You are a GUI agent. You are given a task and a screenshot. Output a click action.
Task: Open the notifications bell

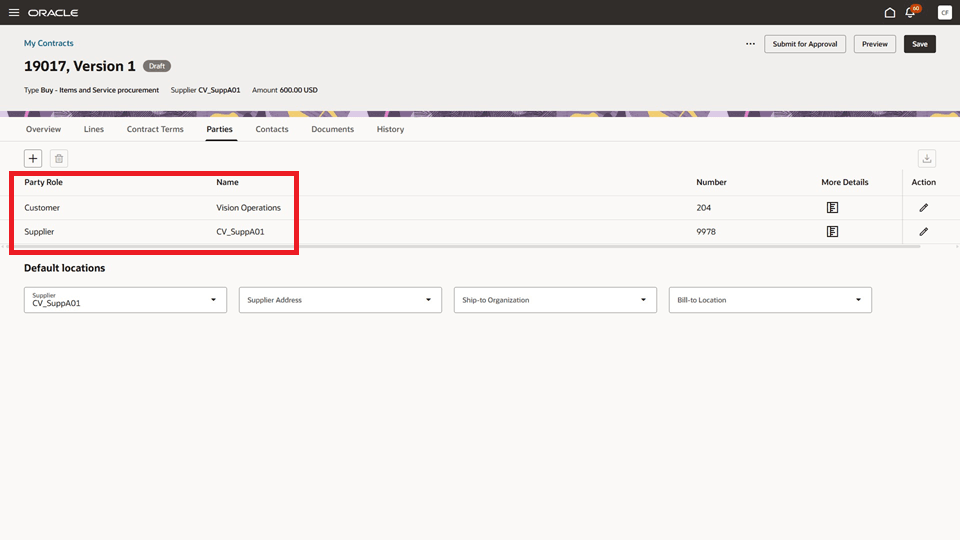(910, 12)
